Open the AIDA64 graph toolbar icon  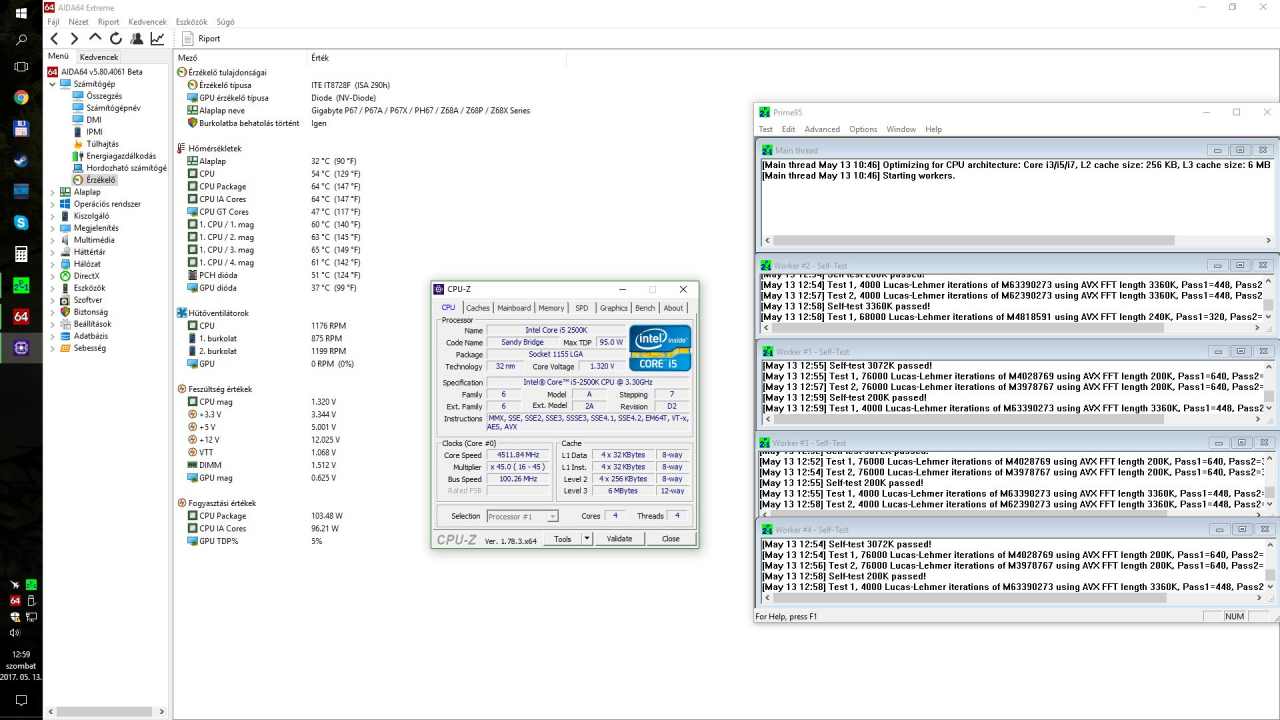[157, 39]
